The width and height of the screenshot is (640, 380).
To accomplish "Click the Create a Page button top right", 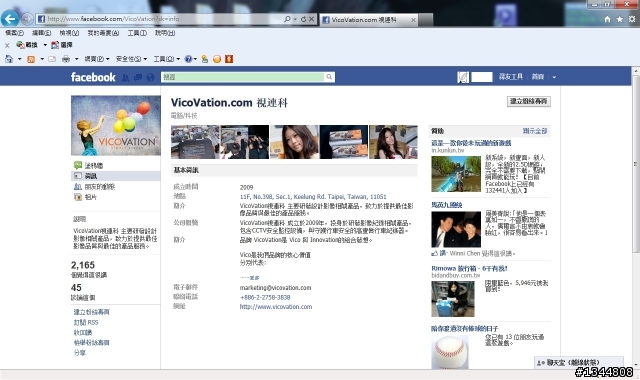I will (529, 101).
